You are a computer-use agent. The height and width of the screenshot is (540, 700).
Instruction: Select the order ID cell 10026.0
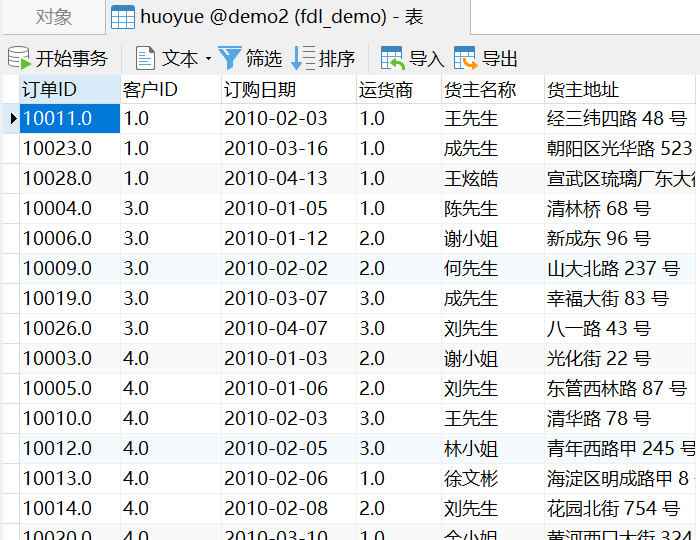coord(70,328)
